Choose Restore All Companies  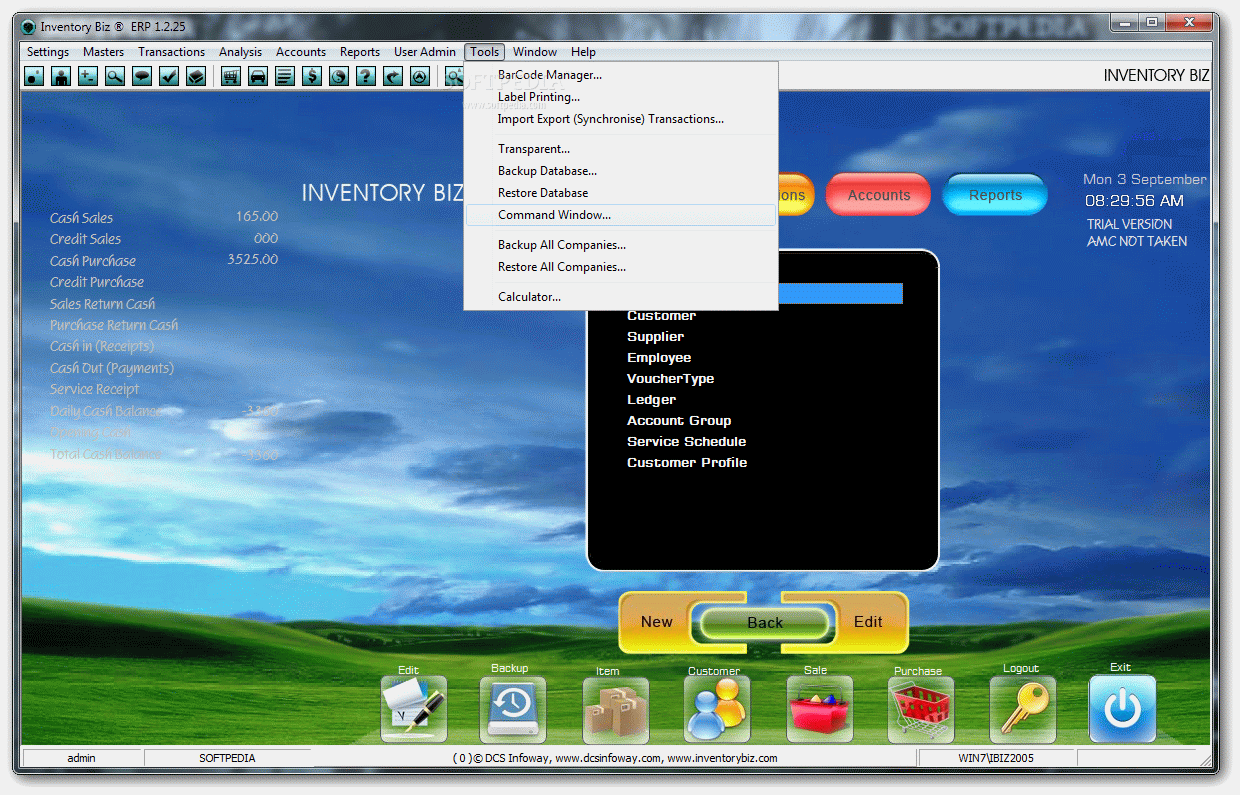[x=621, y=267]
